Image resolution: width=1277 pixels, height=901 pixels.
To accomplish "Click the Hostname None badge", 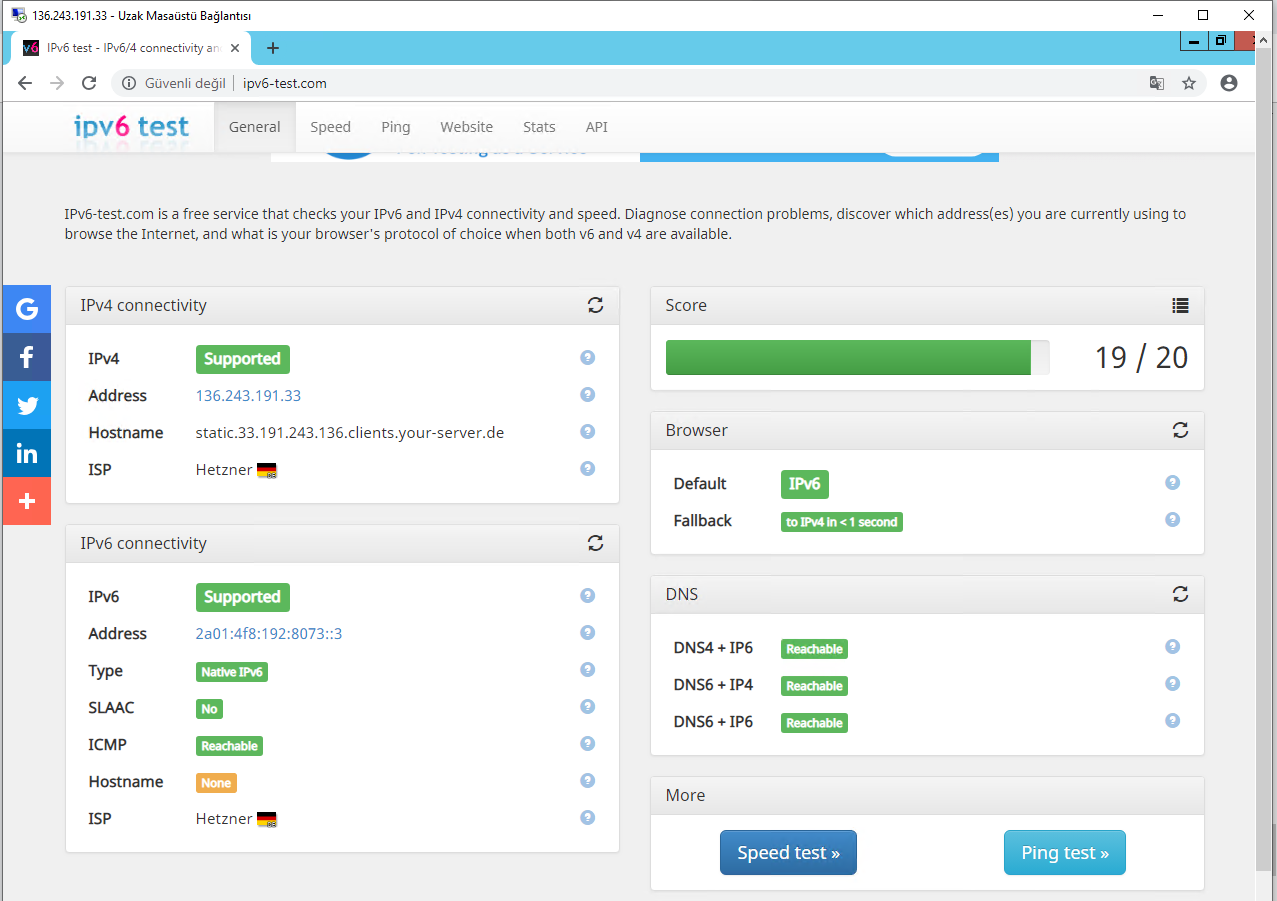I will pyautogui.click(x=216, y=783).
